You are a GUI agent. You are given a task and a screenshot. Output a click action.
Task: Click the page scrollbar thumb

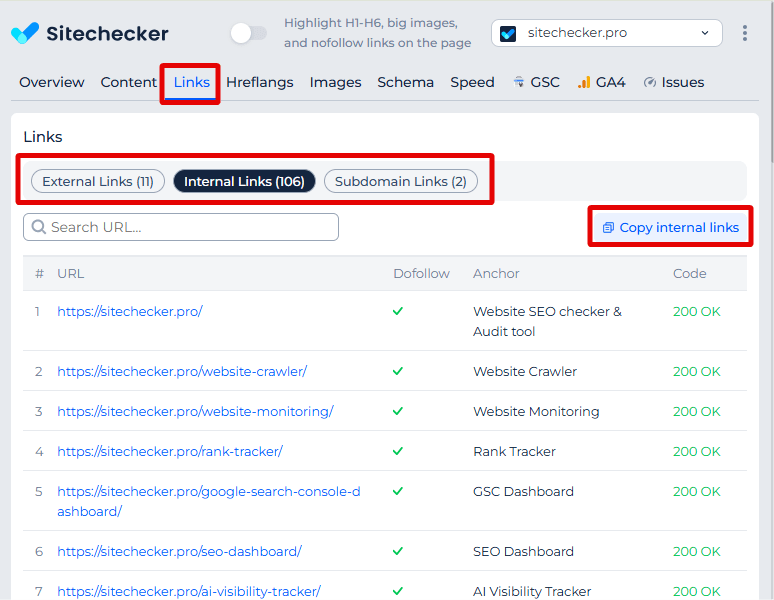772,84
